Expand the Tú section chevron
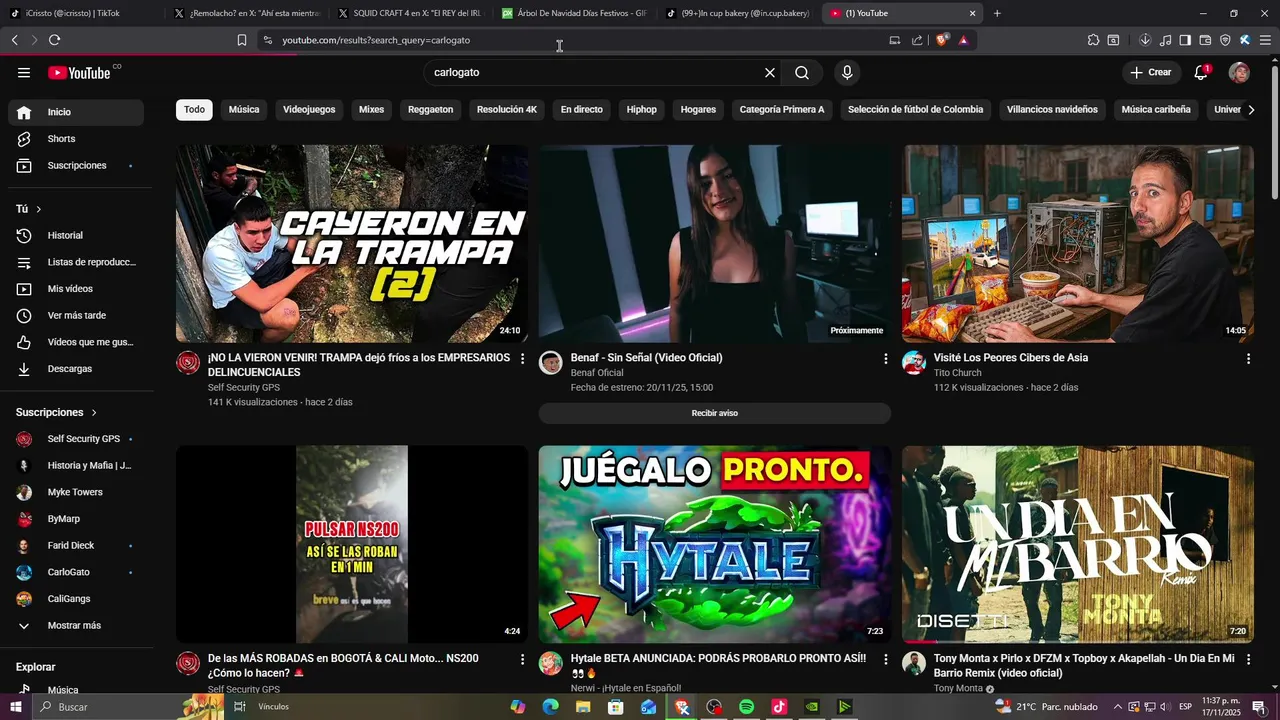This screenshot has width=1280, height=720. (x=39, y=209)
